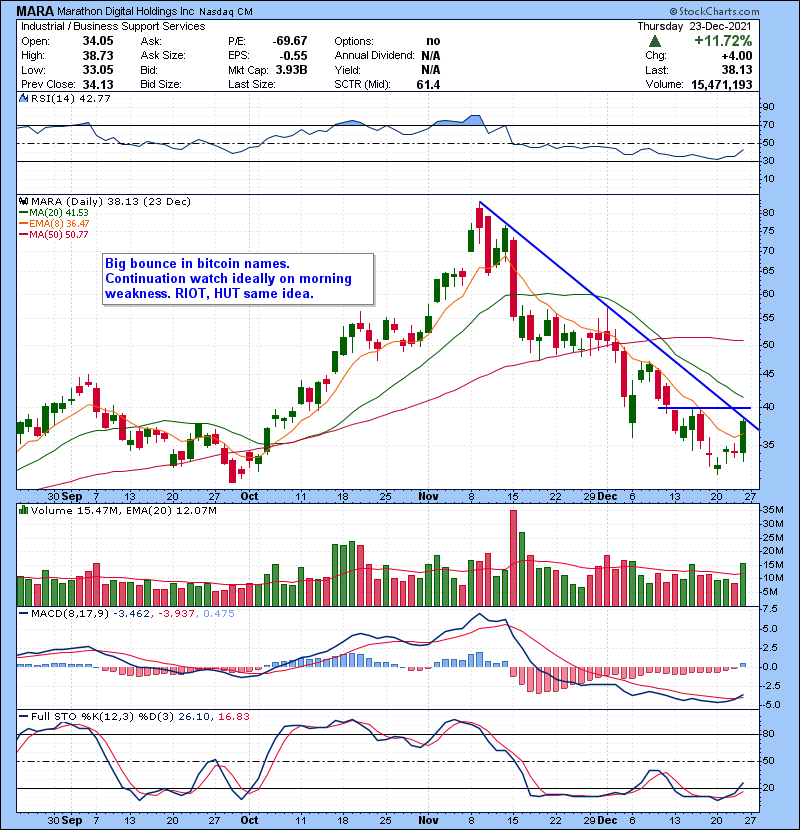800x830 pixels.
Task: Click the MACD histogram value 0.475
Action: coord(219,613)
